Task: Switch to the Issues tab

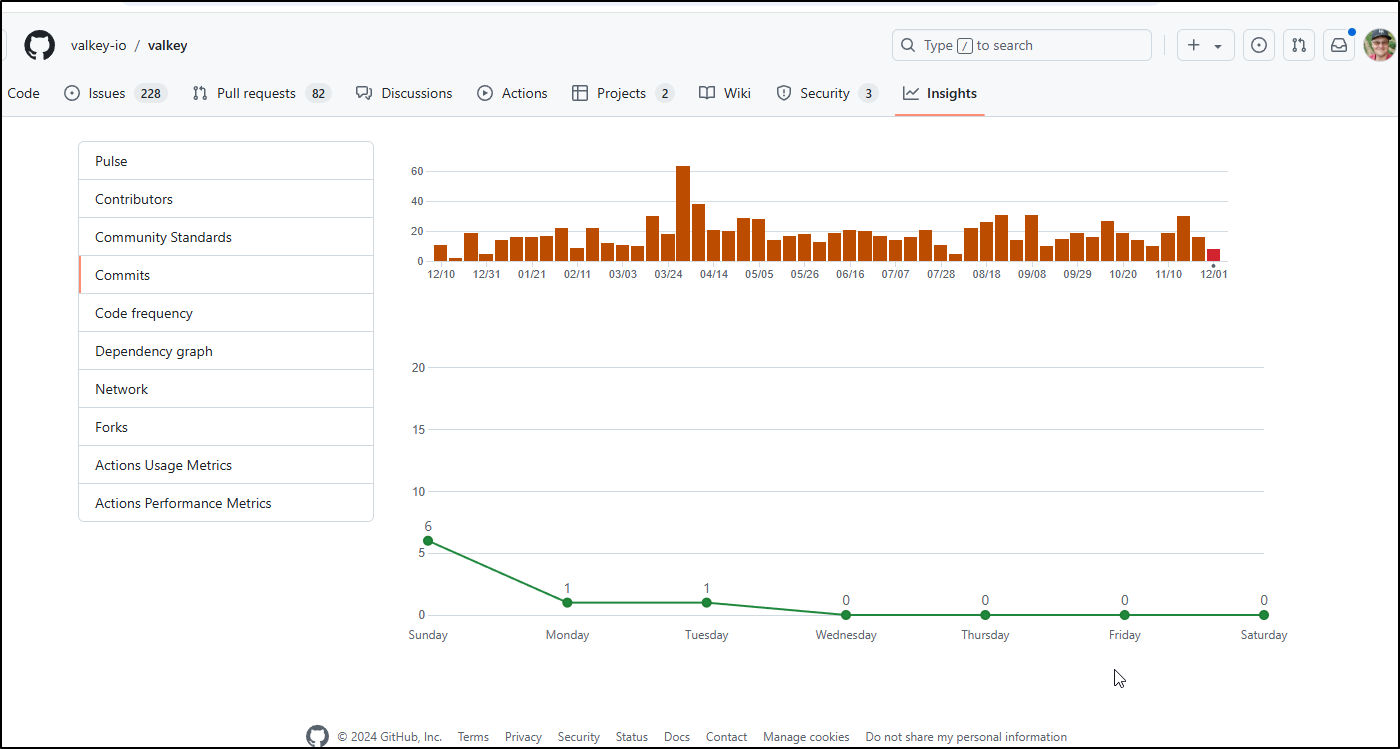Action: (x=115, y=93)
